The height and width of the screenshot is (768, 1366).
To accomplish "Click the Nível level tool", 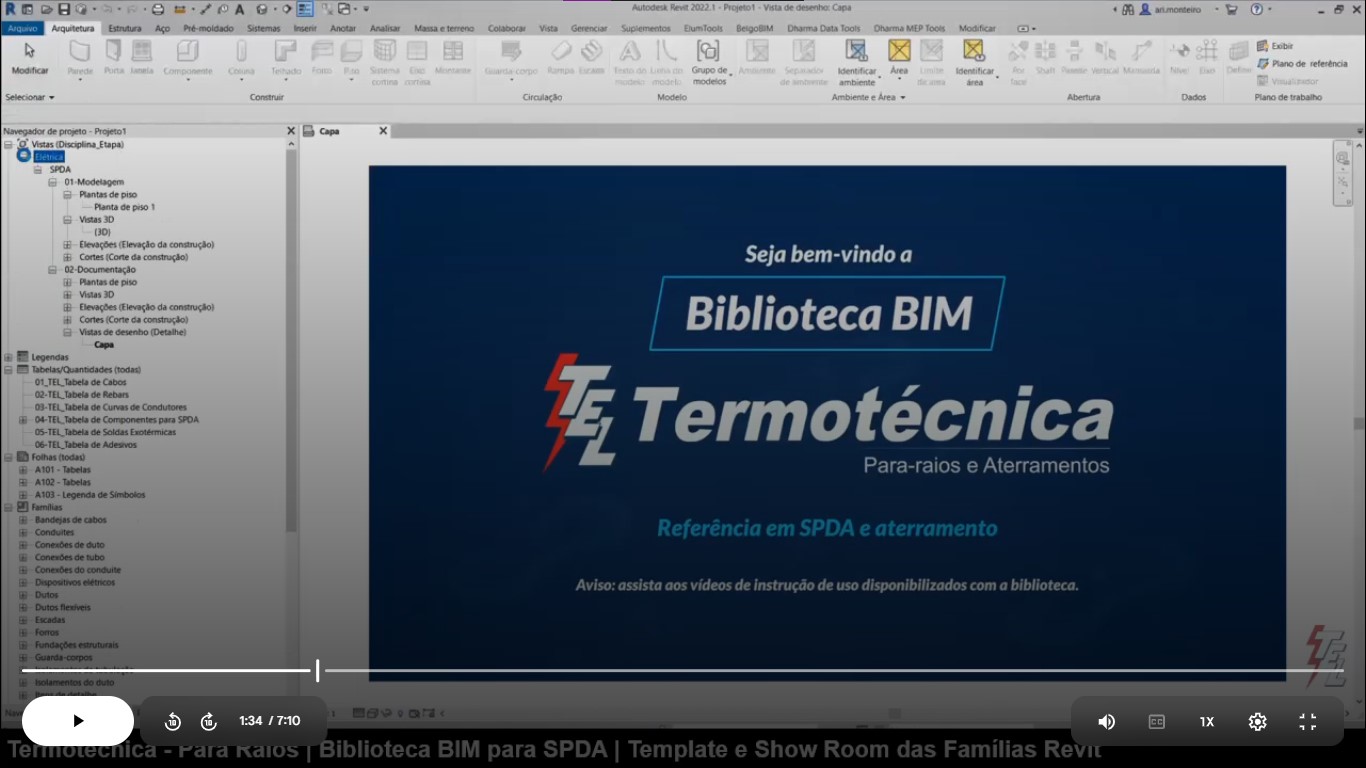I will [x=1180, y=57].
